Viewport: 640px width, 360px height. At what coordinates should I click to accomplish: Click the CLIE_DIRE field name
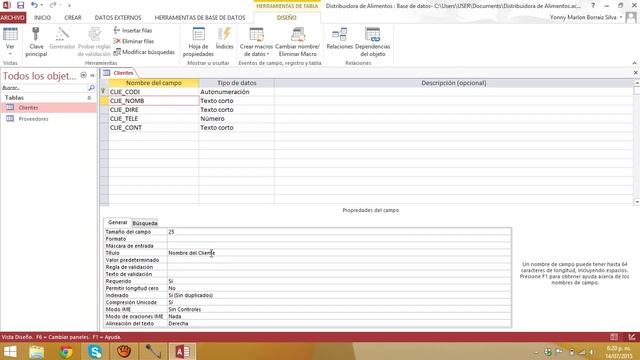coord(153,110)
